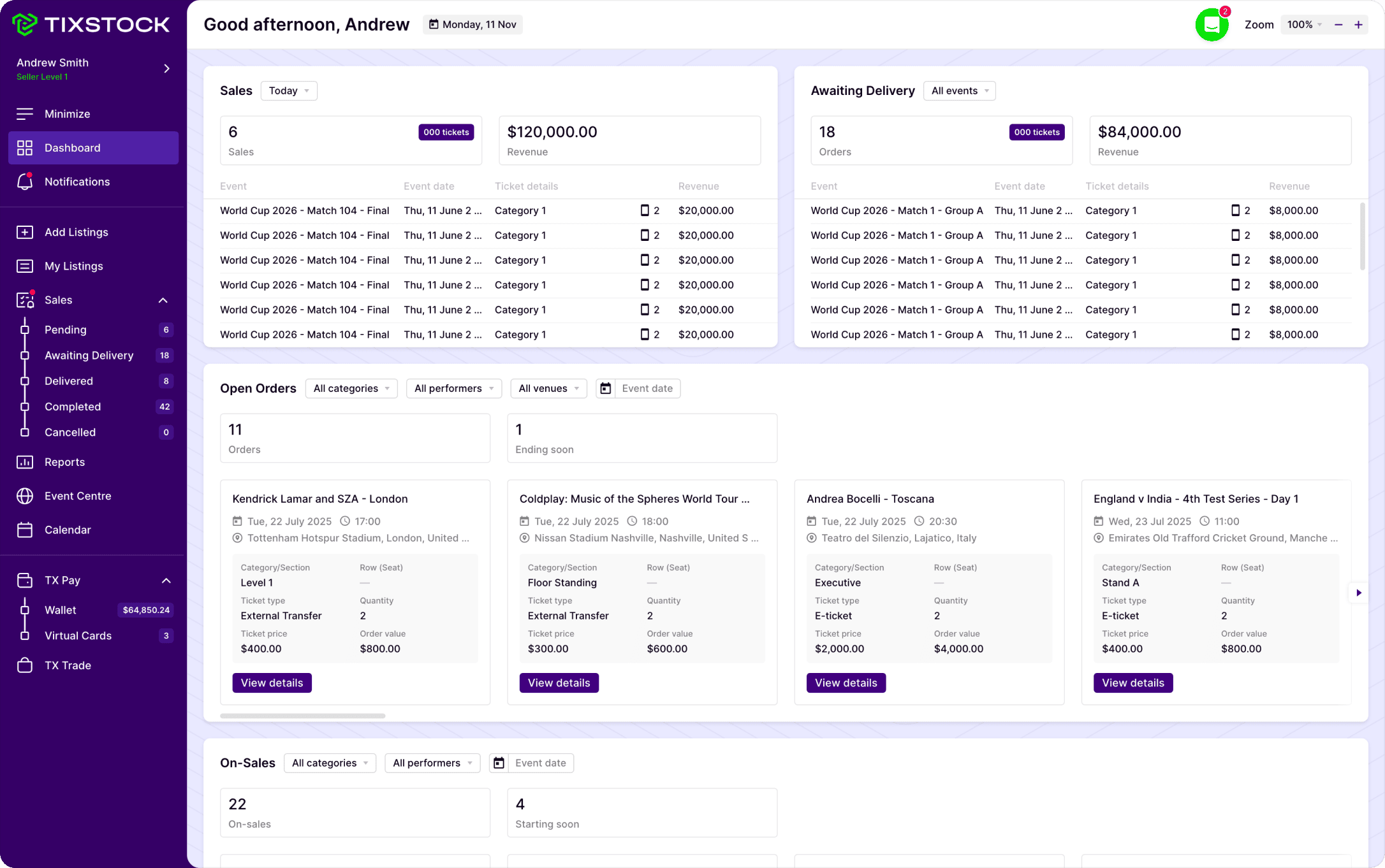View details for Andrea Bocelli order
1385x868 pixels.
point(846,683)
